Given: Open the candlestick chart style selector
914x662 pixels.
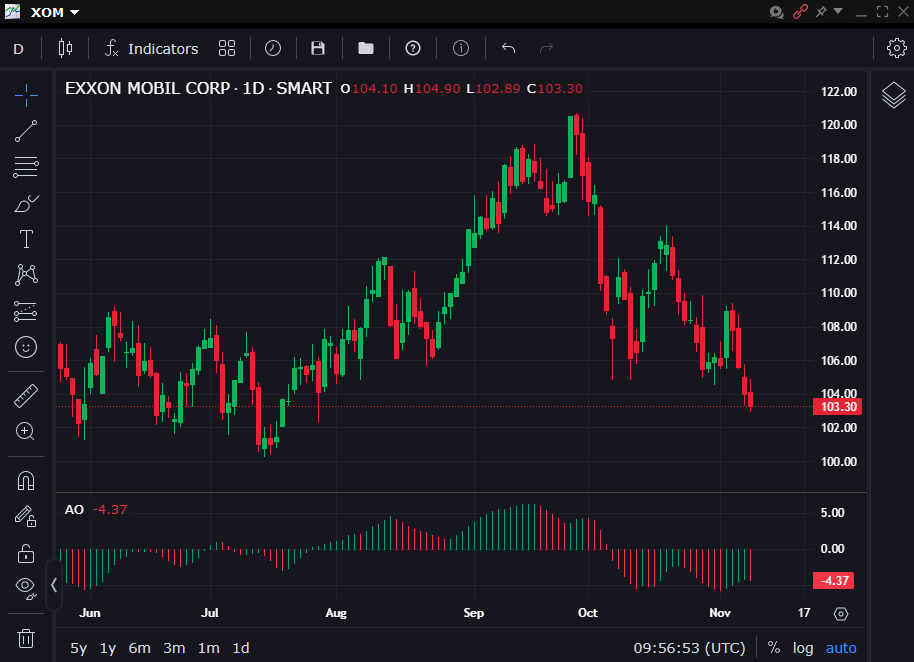Looking at the screenshot, I should click(x=66, y=48).
